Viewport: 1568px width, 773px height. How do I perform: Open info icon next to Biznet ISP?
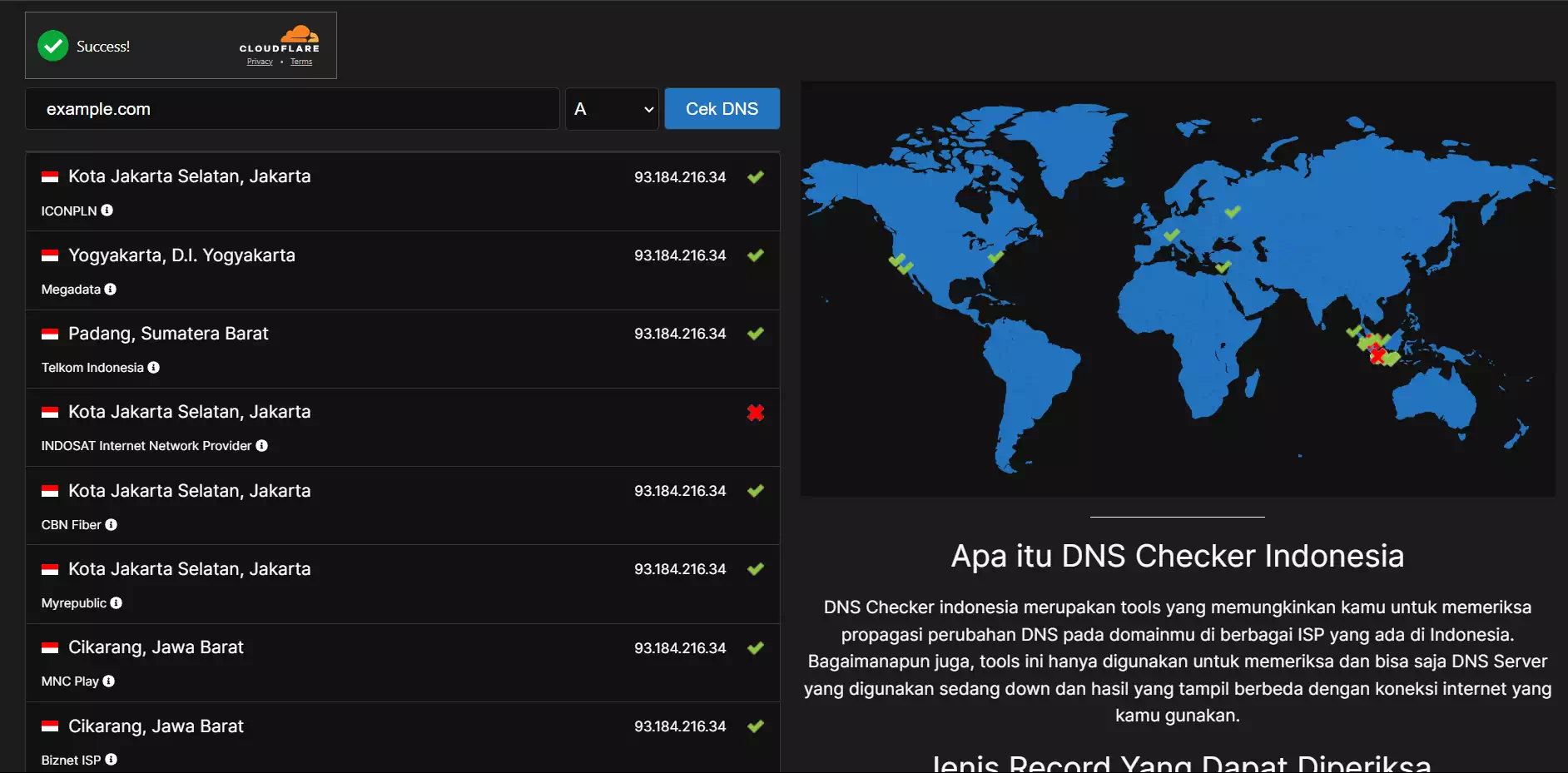tap(112, 759)
